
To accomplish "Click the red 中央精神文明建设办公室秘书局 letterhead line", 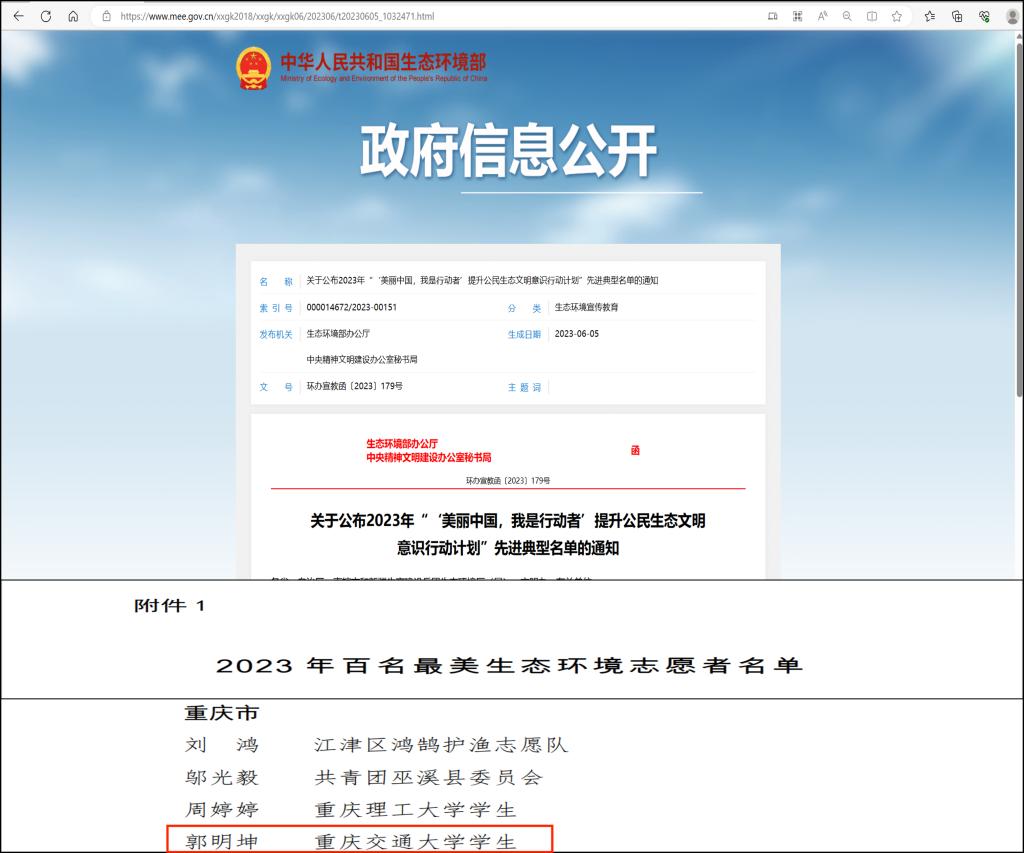I will (x=428, y=457).
